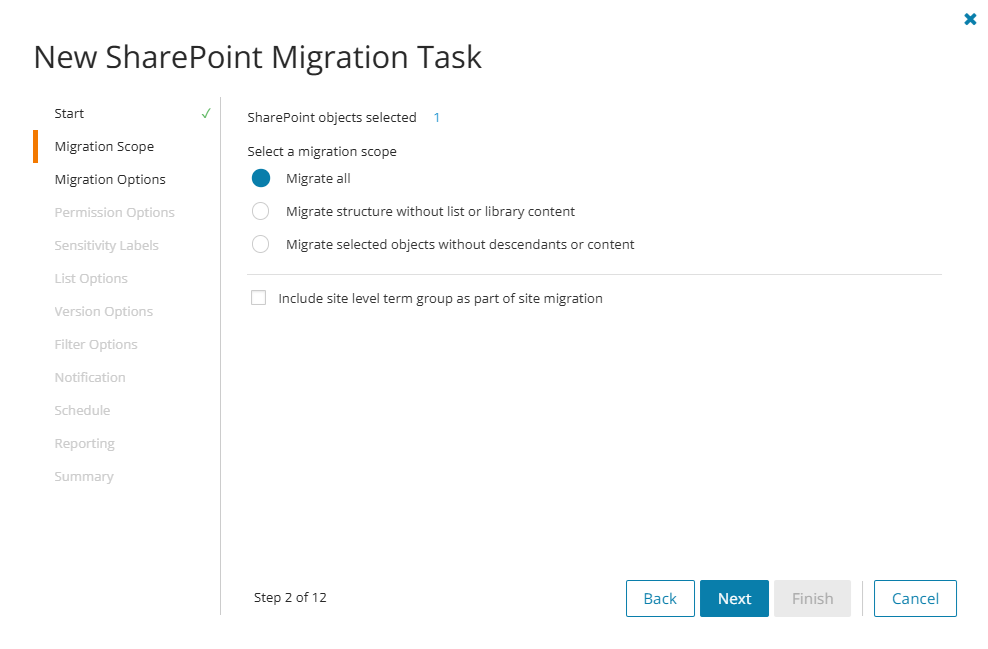Image resolution: width=988 pixels, height=649 pixels.
Task: Enable Include site level term group checkbox
Action: click(259, 298)
